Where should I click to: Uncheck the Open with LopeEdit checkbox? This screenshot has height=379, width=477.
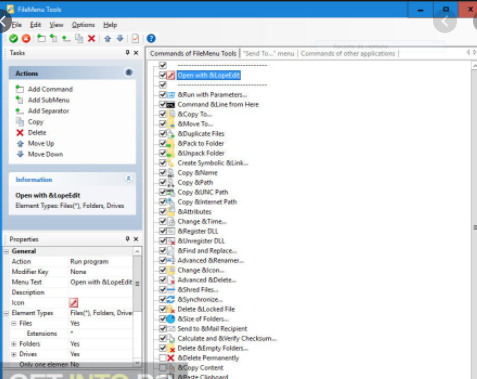point(163,75)
